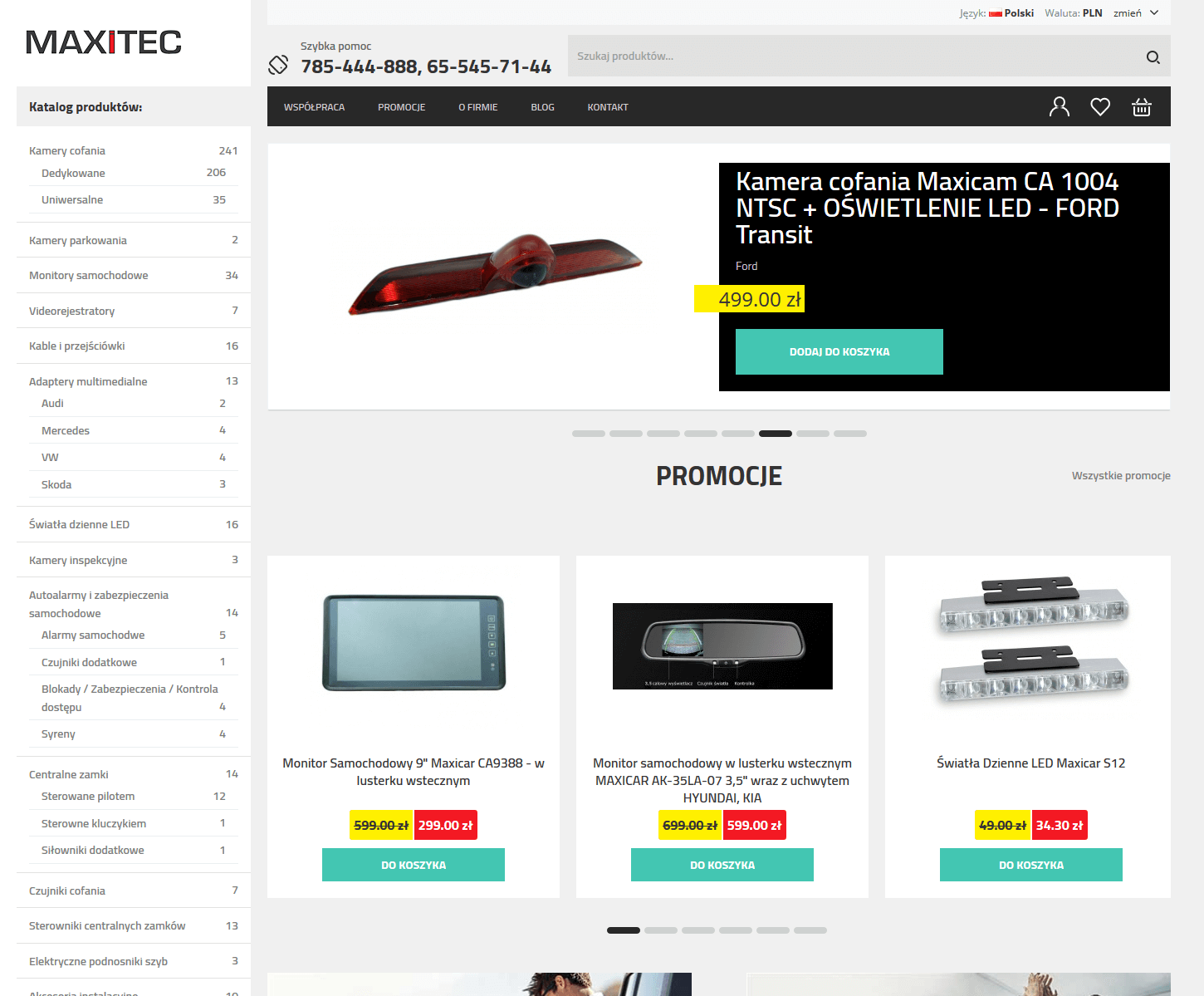Viewport: 1204px width, 996px height.
Task: Click the search magnifier icon
Action: [x=1153, y=56]
